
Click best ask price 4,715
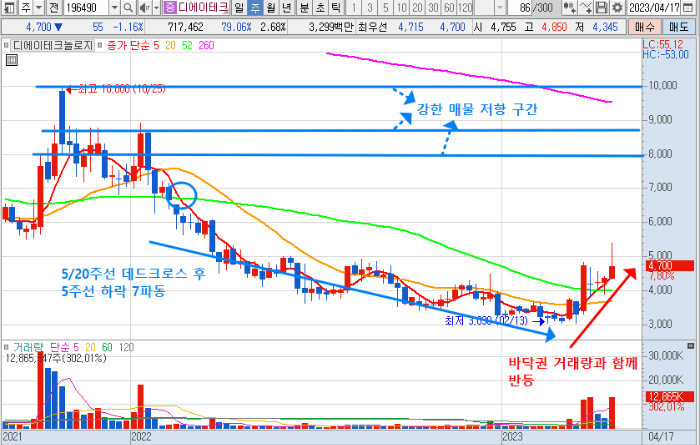[x=411, y=27]
